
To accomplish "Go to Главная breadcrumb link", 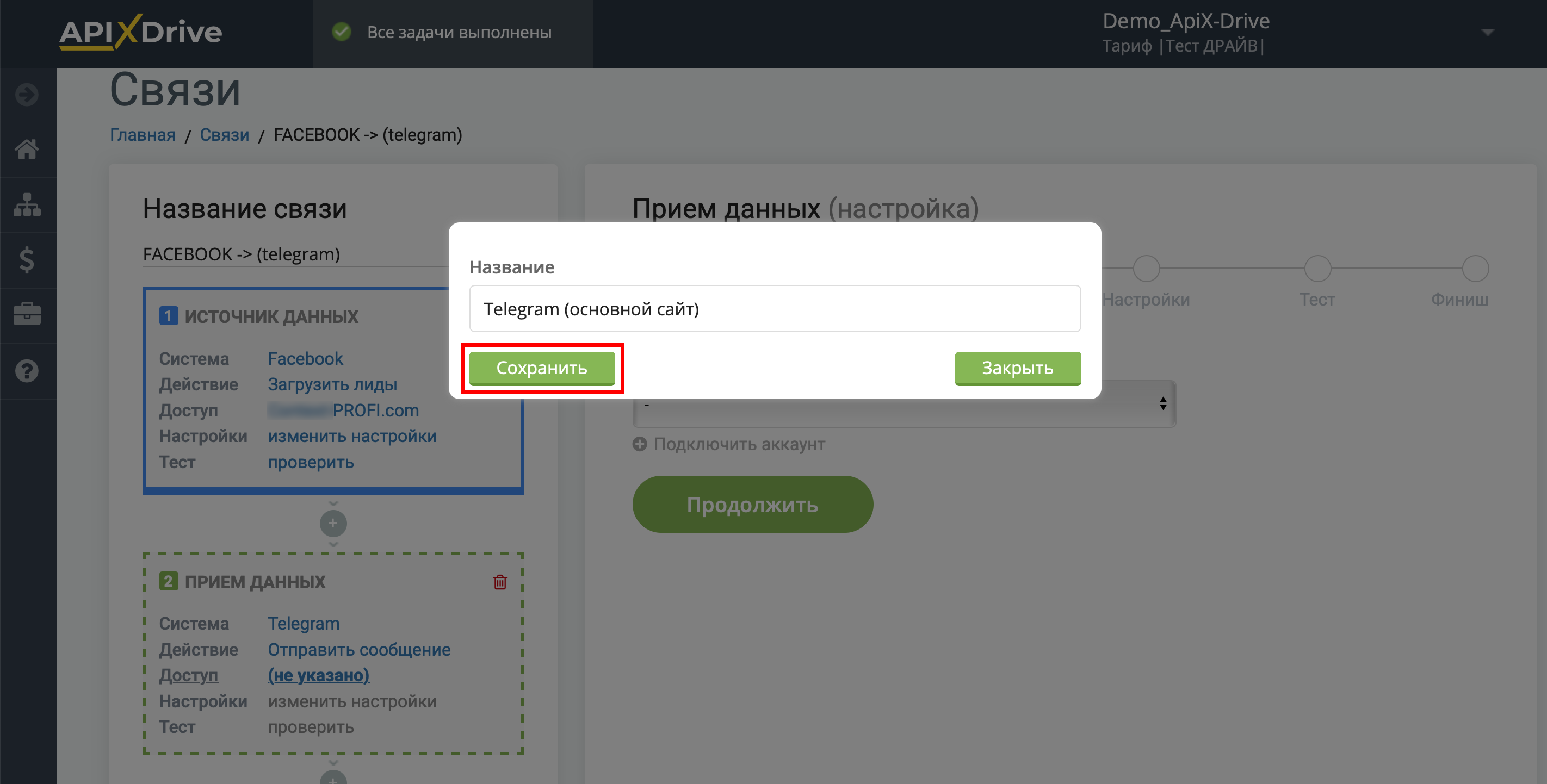I will 143,134.
